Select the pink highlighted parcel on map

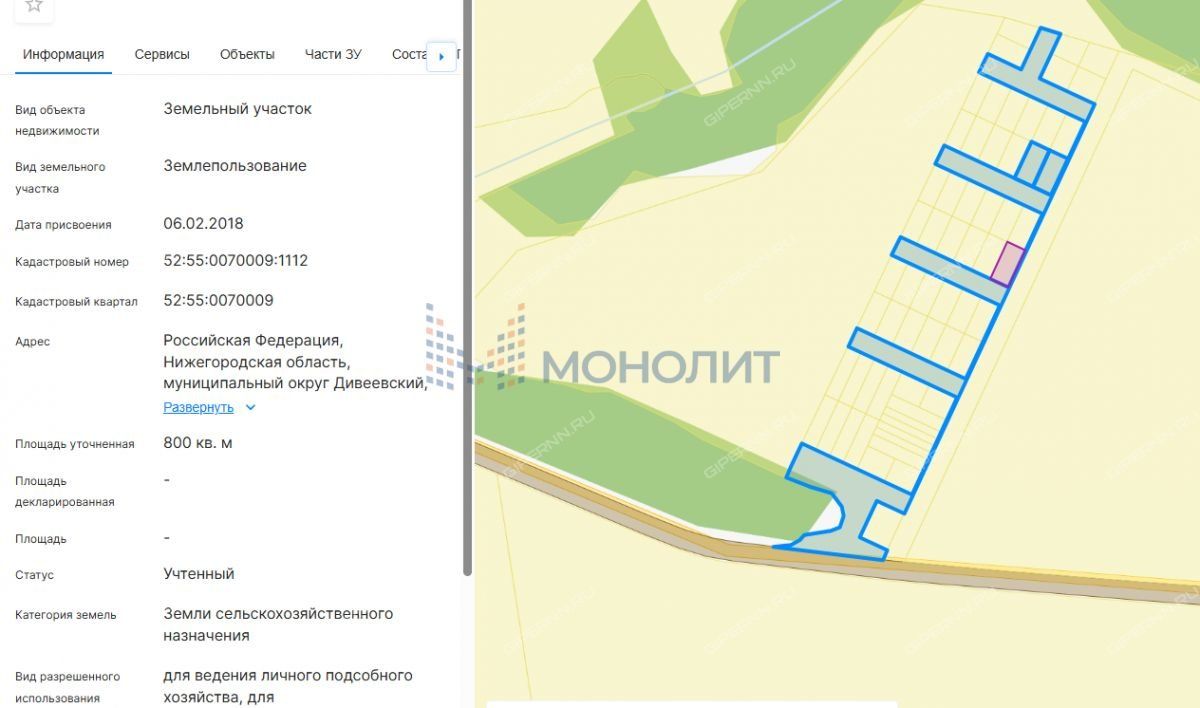[x=1007, y=263]
